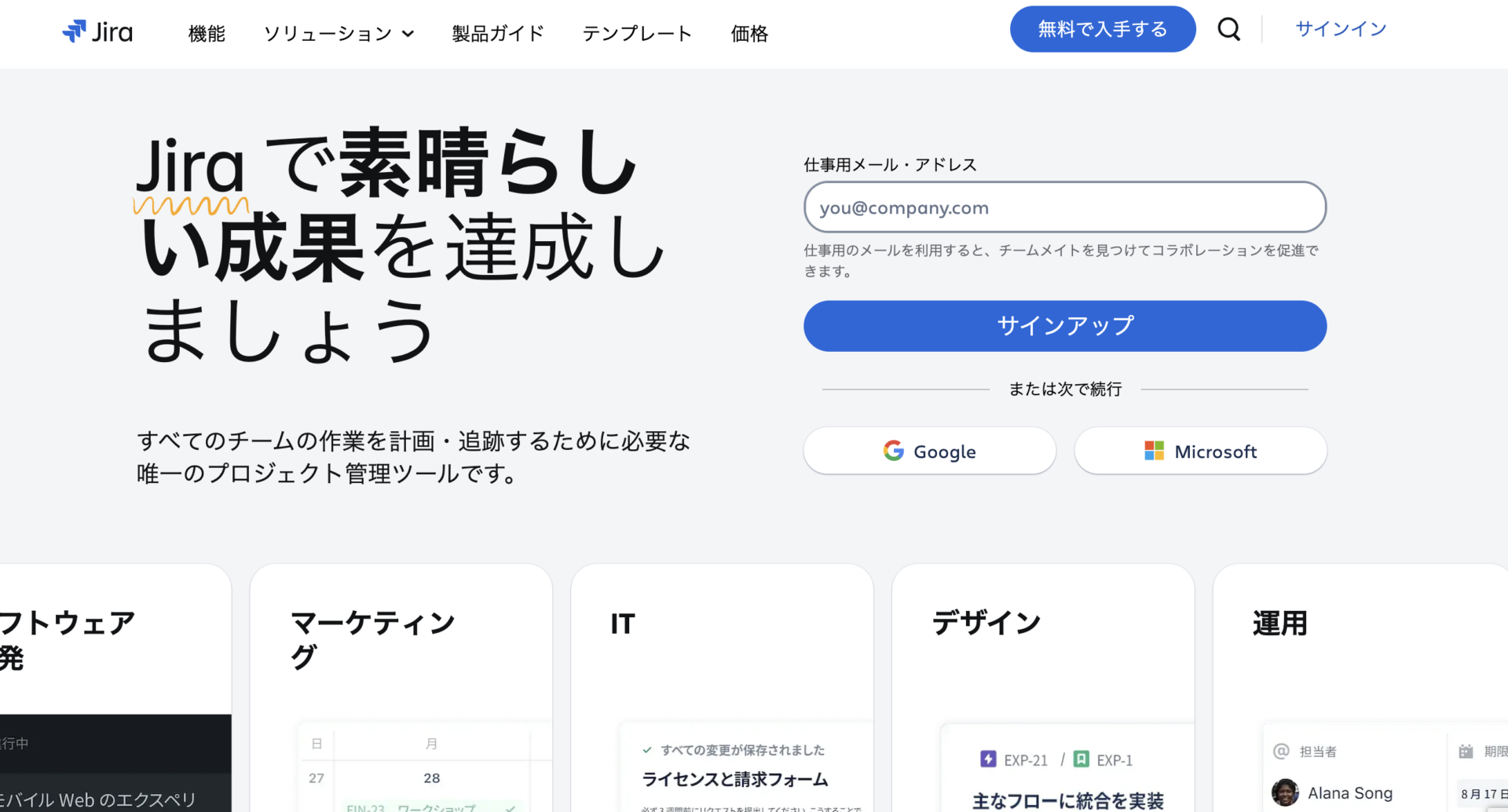Select the IT use-case card
Image resolution: width=1508 pixels, height=812 pixels.
(722, 687)
